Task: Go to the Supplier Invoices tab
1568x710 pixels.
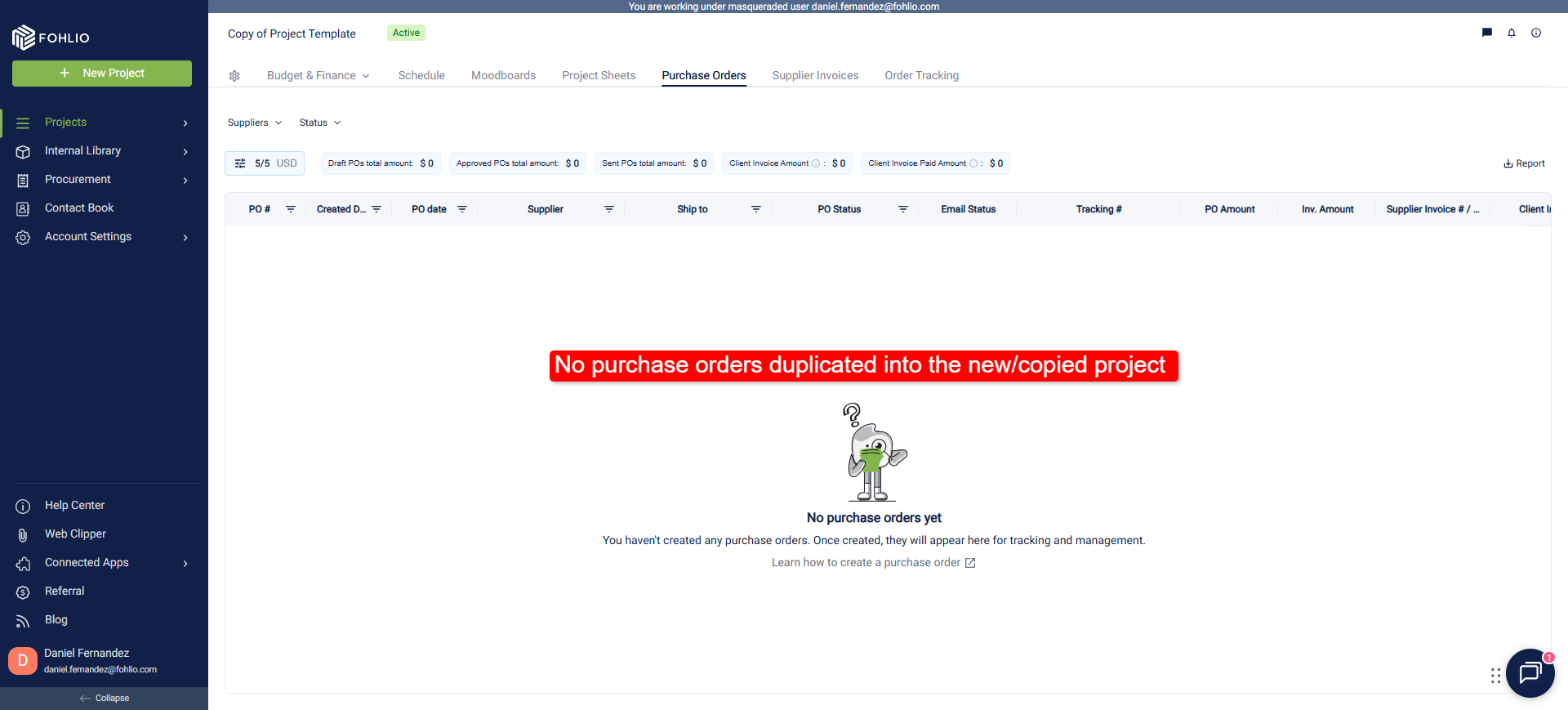Action: pyautogui.click(x=815, y=75)
